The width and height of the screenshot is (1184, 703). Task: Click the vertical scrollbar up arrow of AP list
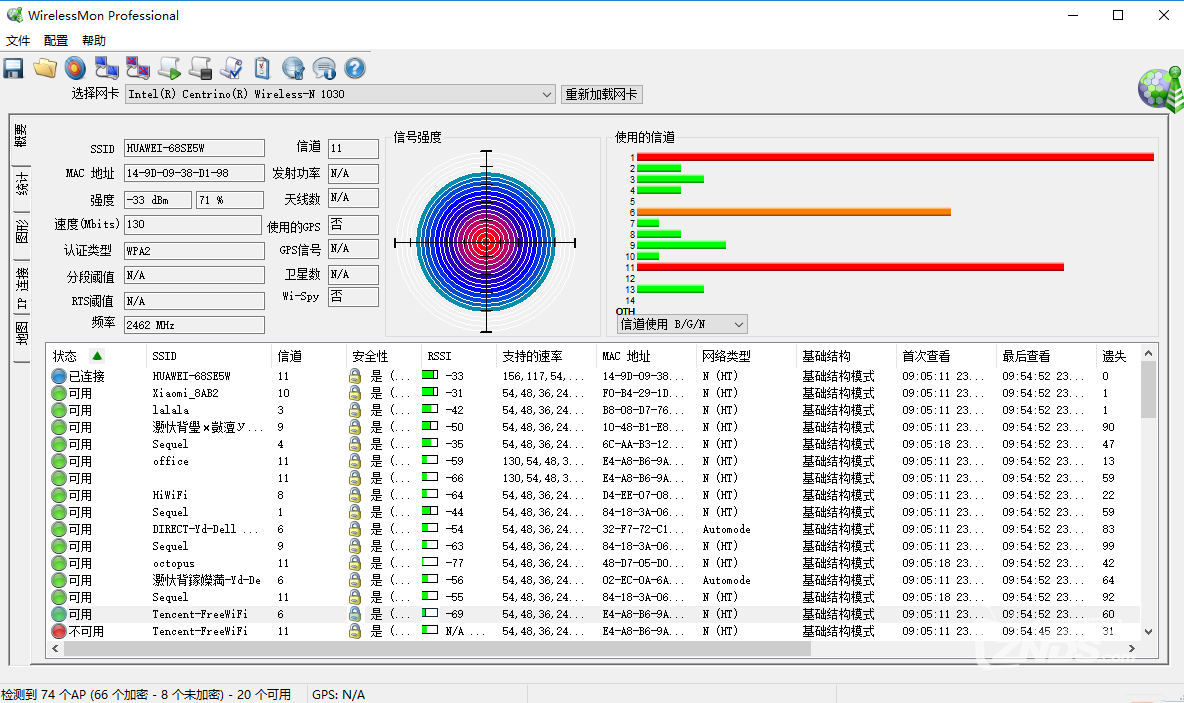(x=1149, y=353)
